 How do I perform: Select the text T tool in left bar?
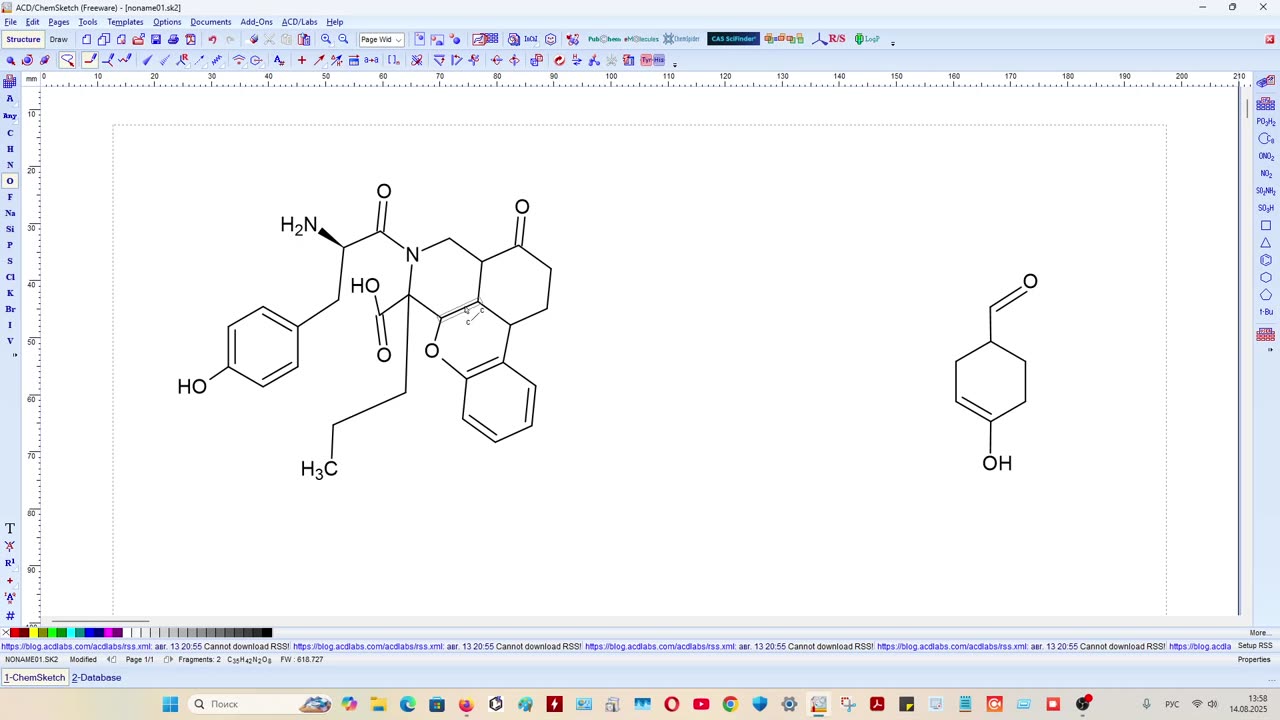10,528
